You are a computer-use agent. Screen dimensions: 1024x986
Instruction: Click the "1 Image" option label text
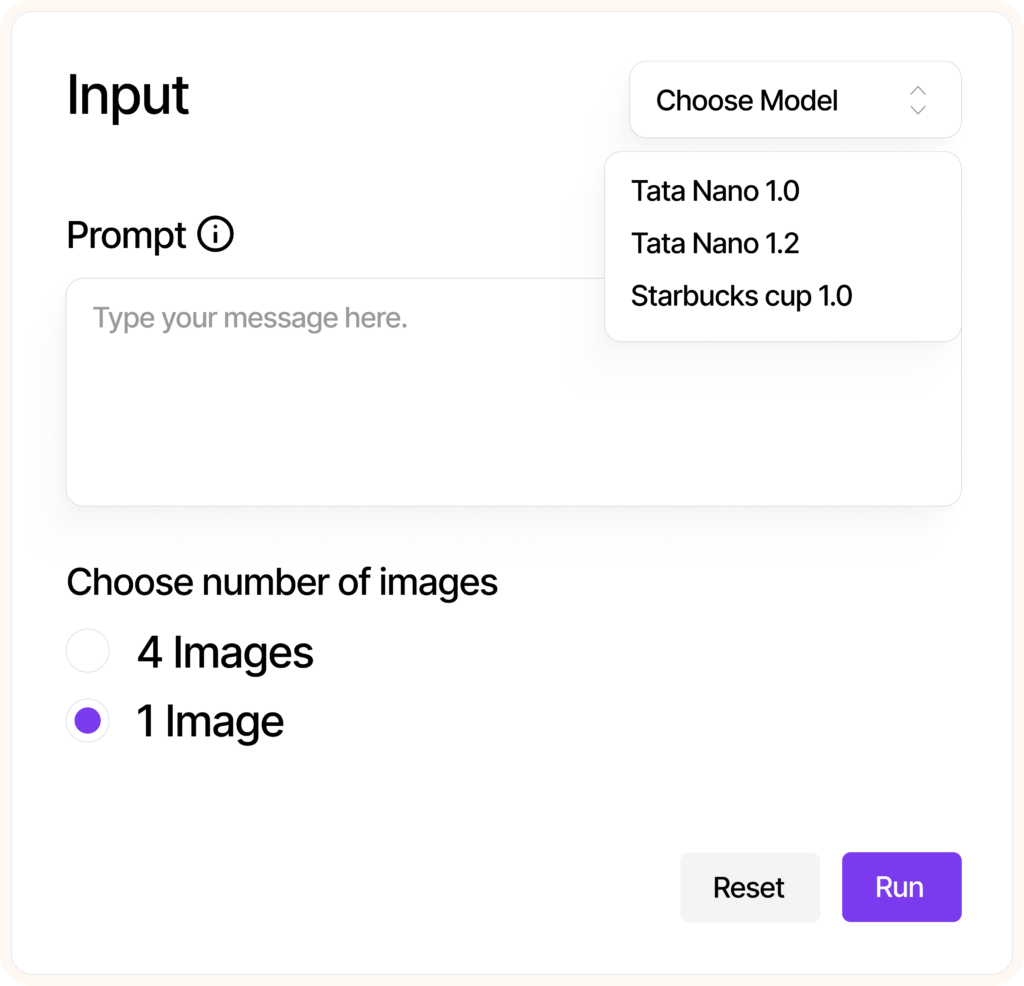210,722
